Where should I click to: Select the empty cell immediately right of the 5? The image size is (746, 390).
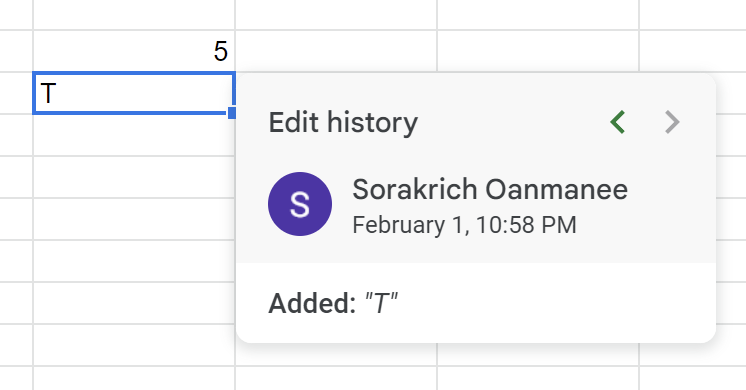coord(336,51)
